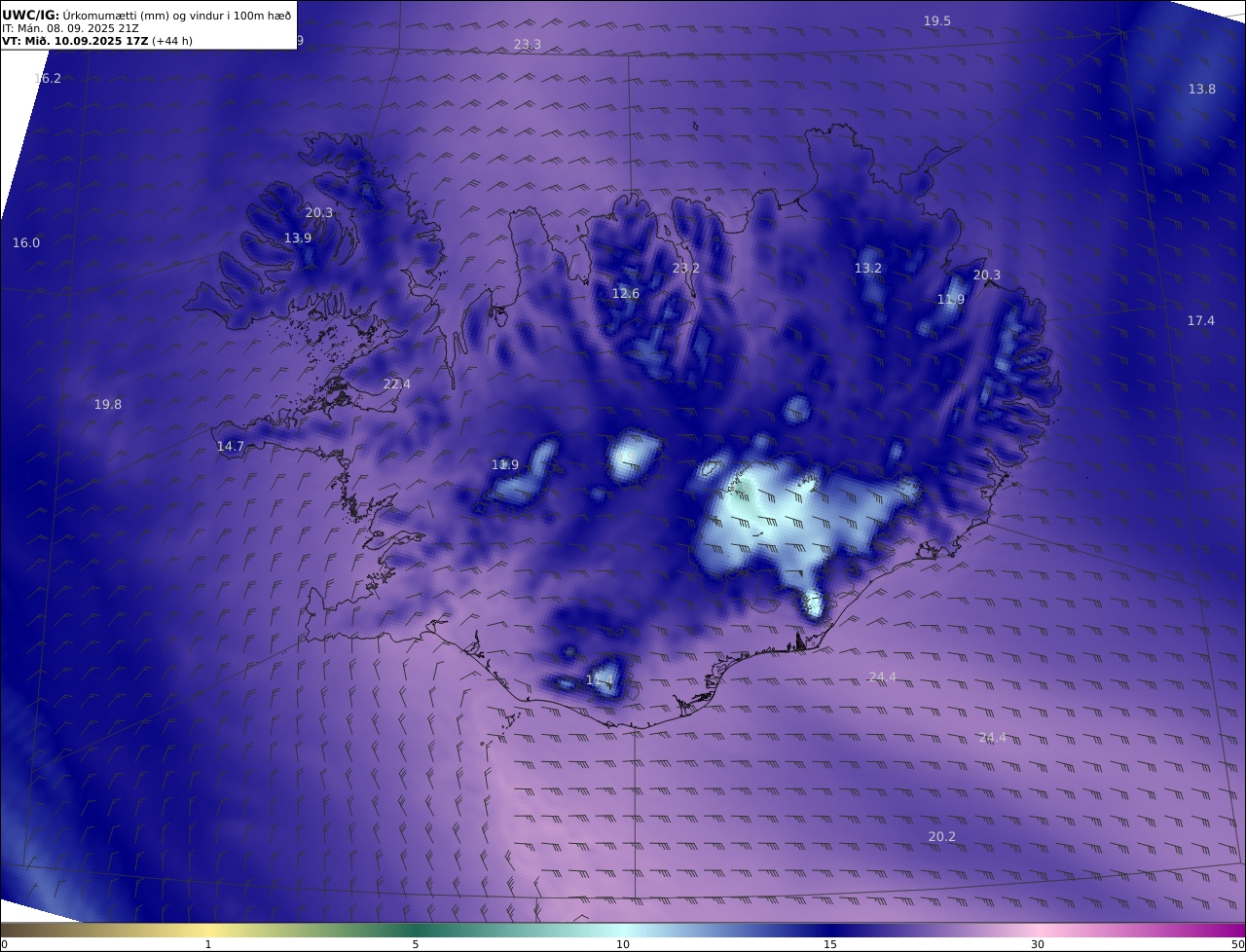
Task: Click the color bar label 1
Action: (x=208, y=944)
